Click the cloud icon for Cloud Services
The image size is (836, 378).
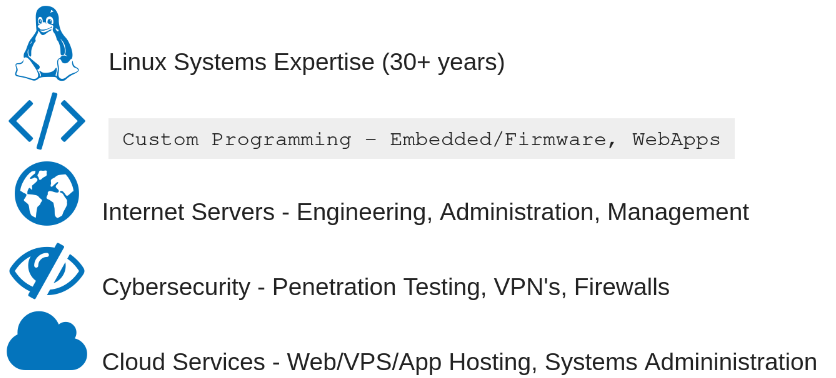[47, 341]
